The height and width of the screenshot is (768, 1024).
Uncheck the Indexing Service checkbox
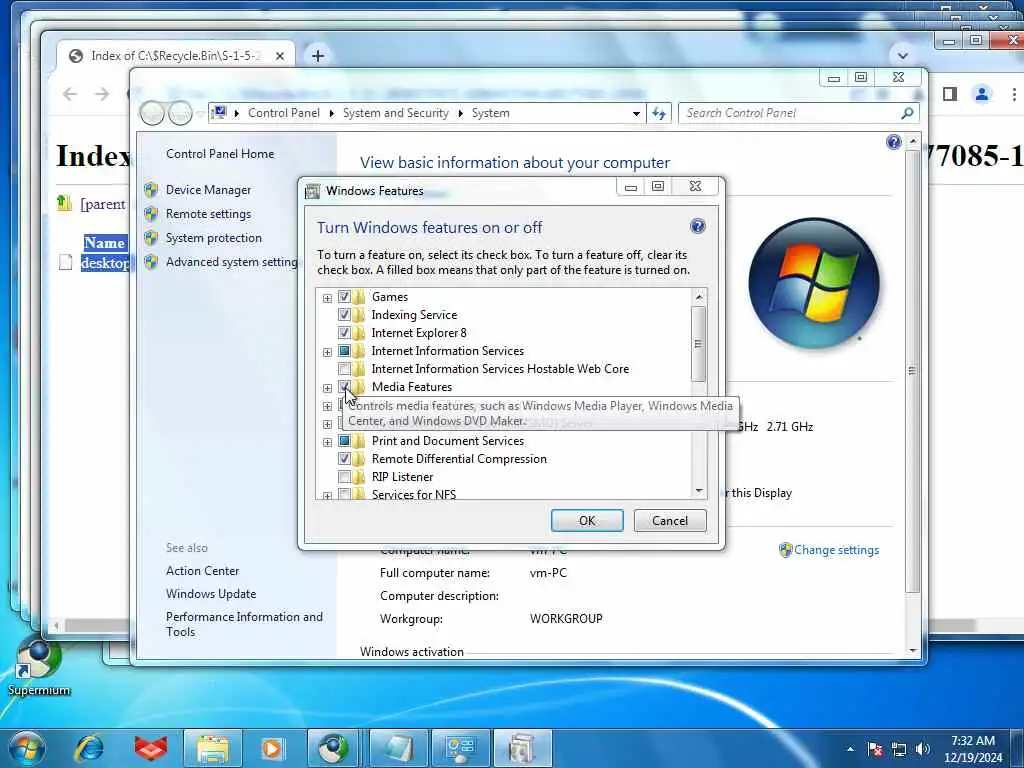pos(344,315)
